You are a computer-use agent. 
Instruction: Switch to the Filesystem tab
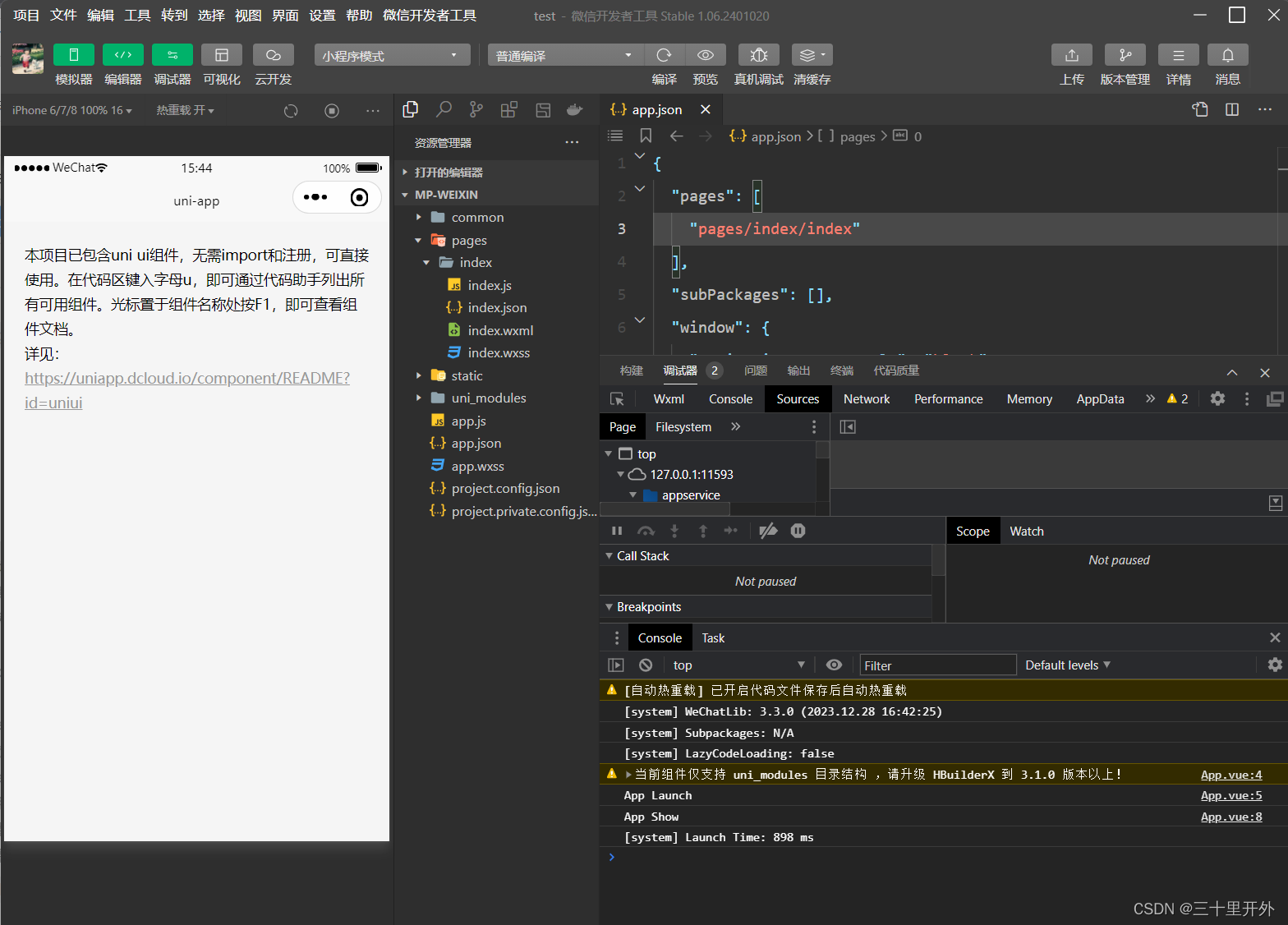click(x=683, y=426)
